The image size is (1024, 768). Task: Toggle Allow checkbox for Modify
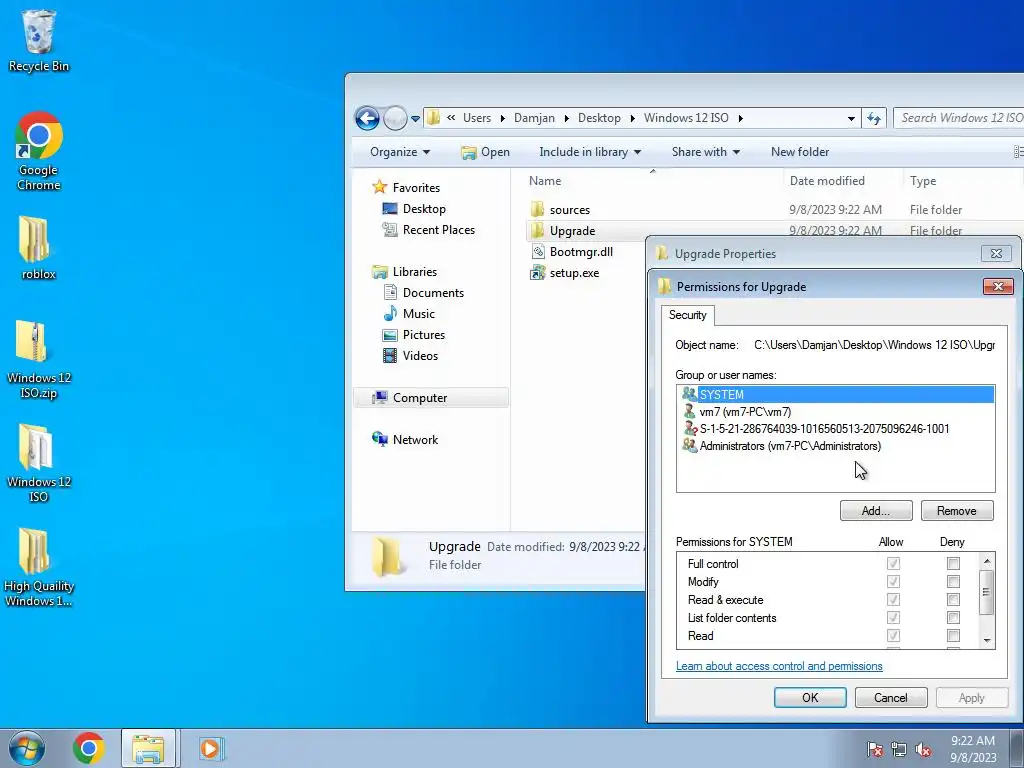point(893,581)
